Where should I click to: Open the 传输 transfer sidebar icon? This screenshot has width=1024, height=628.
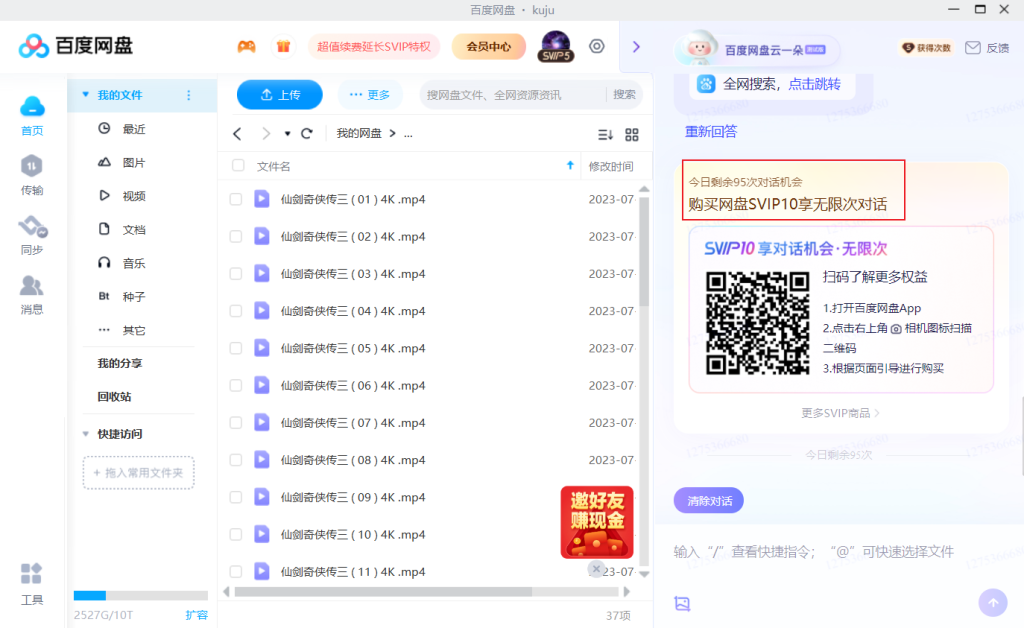click(x=32, y=173)
